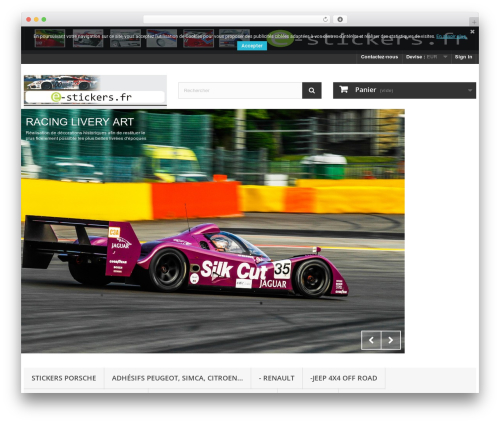Open Jeep 4x4 Off Road menu
The height and width of the screenshot is (423, 500).
(344, 378)
